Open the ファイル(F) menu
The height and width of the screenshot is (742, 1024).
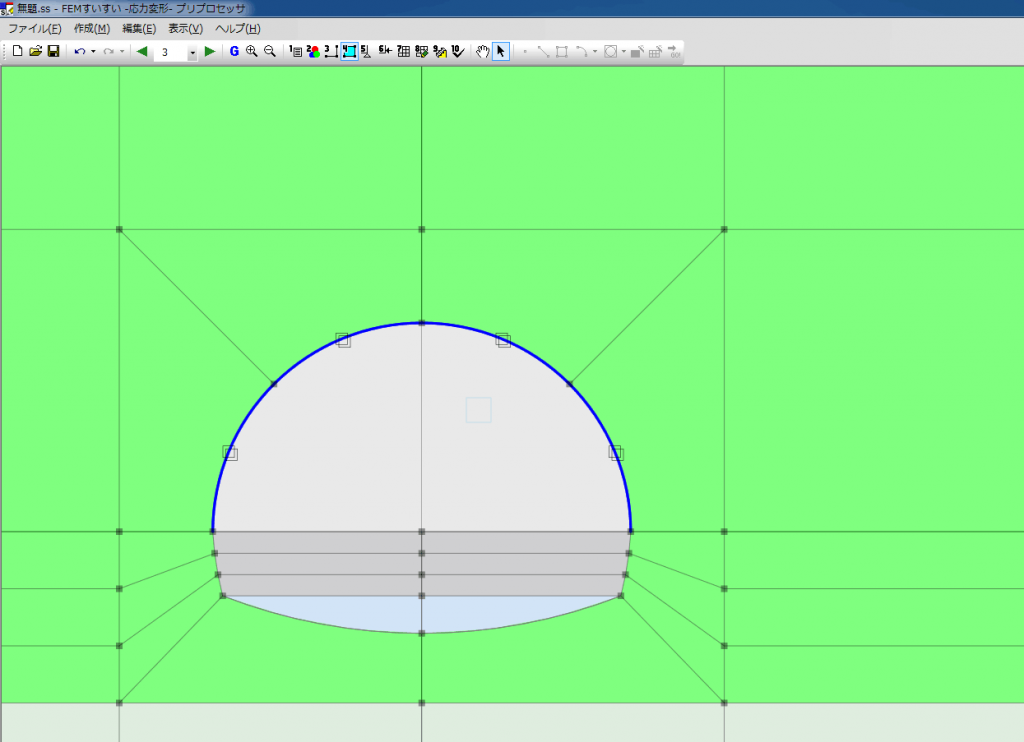coord(35,29)
